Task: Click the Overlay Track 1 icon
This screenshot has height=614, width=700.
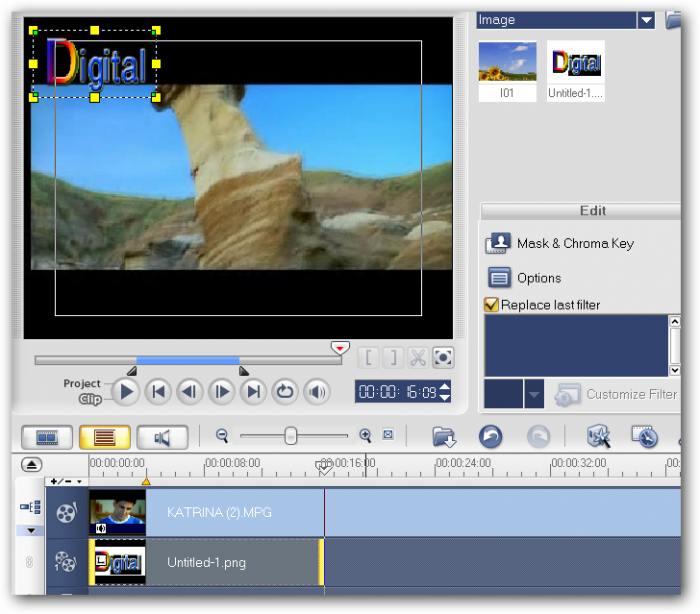Action: tap(65, 562)
